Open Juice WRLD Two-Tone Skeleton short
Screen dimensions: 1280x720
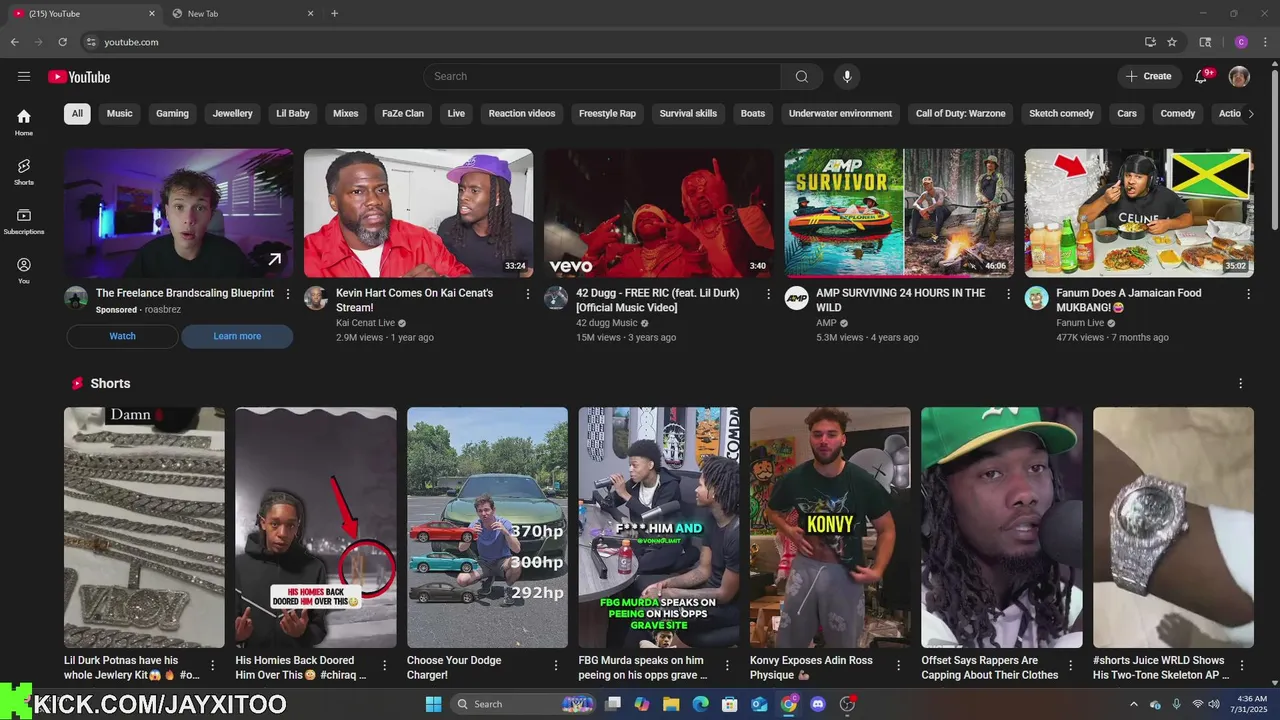pyautogui.click(x=1173, y=527)
